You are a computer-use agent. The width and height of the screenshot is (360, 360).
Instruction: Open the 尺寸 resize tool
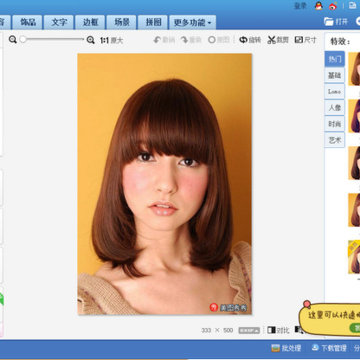(305, 40)
